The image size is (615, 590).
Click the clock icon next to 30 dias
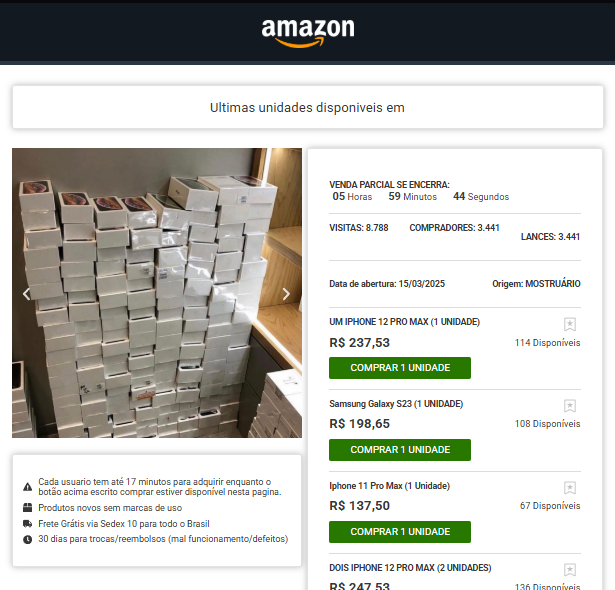coord(27,539)
